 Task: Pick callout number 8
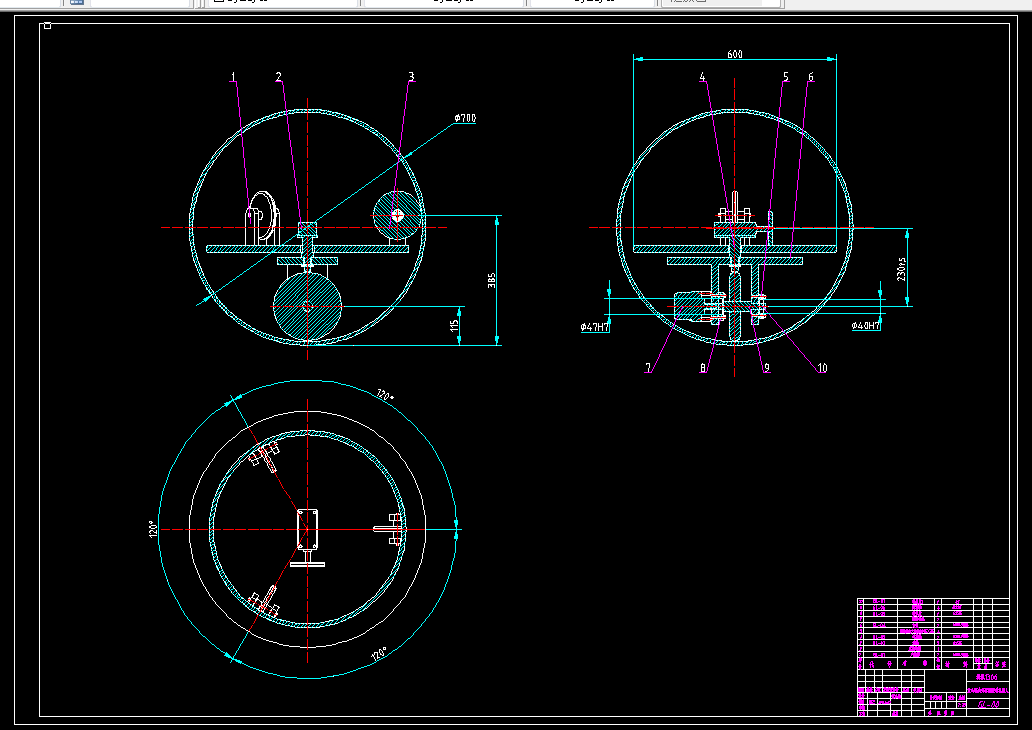703,368
